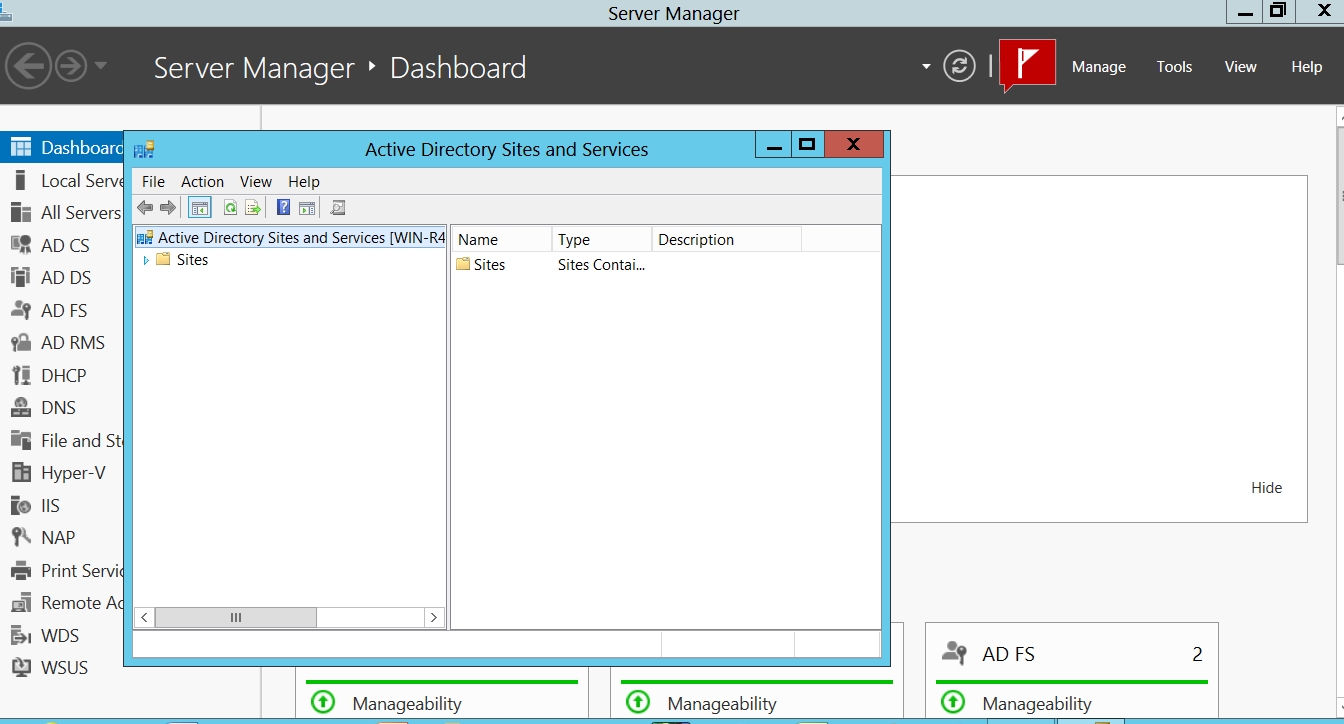Sort list by Description column header
This screenshot has width=1344, height=724.
726,240
